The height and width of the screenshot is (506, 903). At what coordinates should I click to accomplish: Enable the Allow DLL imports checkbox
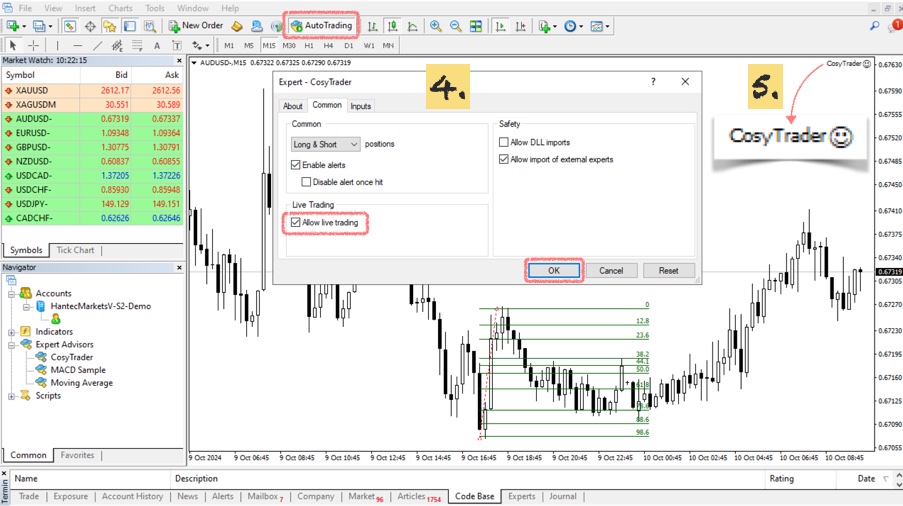tap(504, 143)
